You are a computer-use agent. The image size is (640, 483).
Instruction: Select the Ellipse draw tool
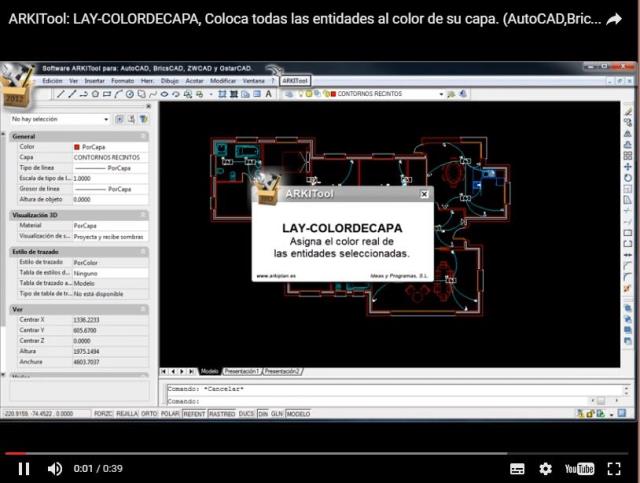point(164,94)
